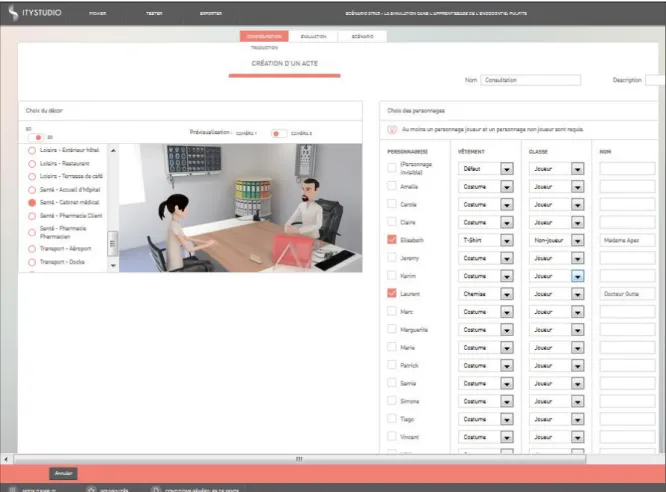666x492 pixels.
Task: Select the Santé - Pharmacie Pharmacien decor
Action: coord(32,232)
